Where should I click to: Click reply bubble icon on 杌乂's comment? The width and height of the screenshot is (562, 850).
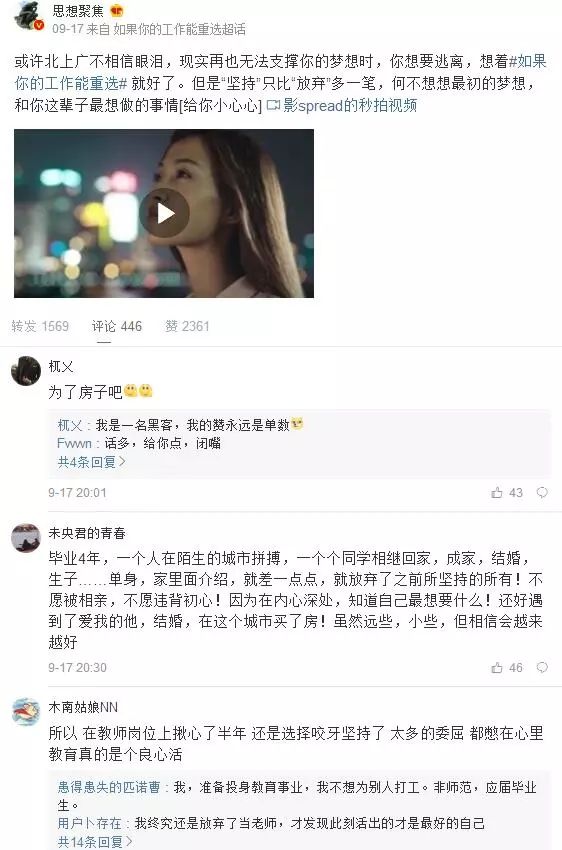pos(541,492)
